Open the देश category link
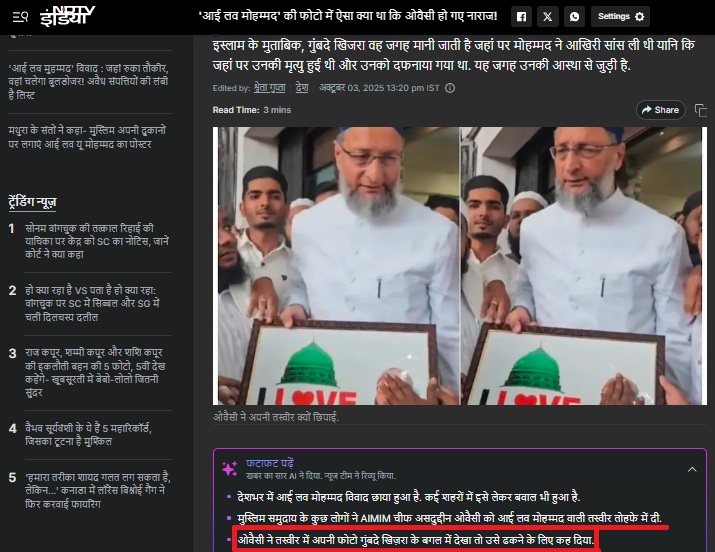 pyautogui.click(x=302, y=88)
